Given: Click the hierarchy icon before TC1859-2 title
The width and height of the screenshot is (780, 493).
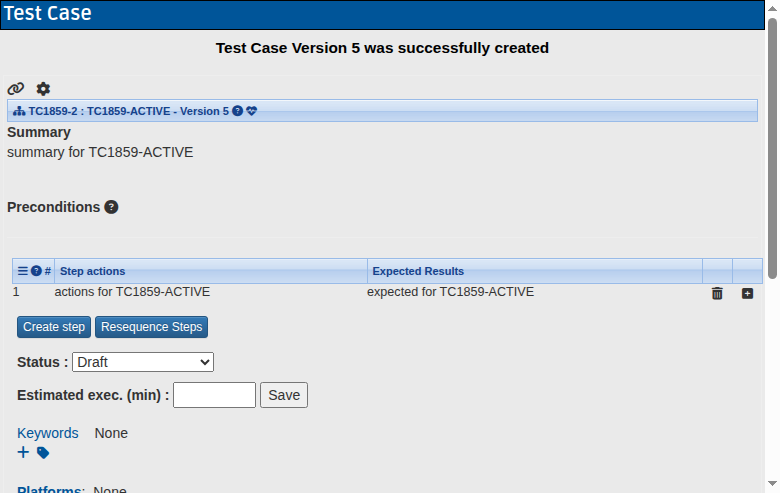Looking at the screenshot, I should tap(19, 111).
